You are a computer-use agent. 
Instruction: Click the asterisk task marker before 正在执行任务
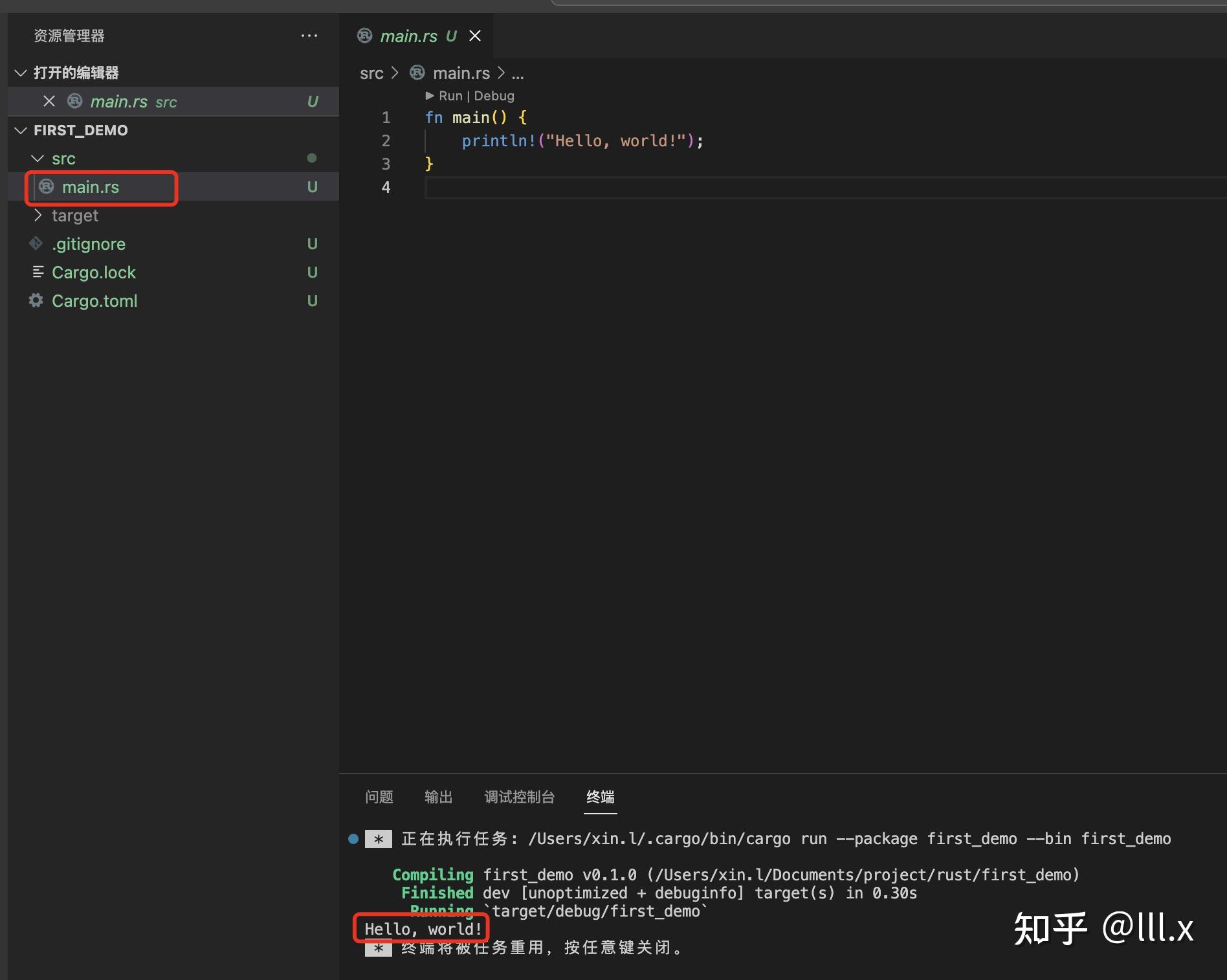379,839
